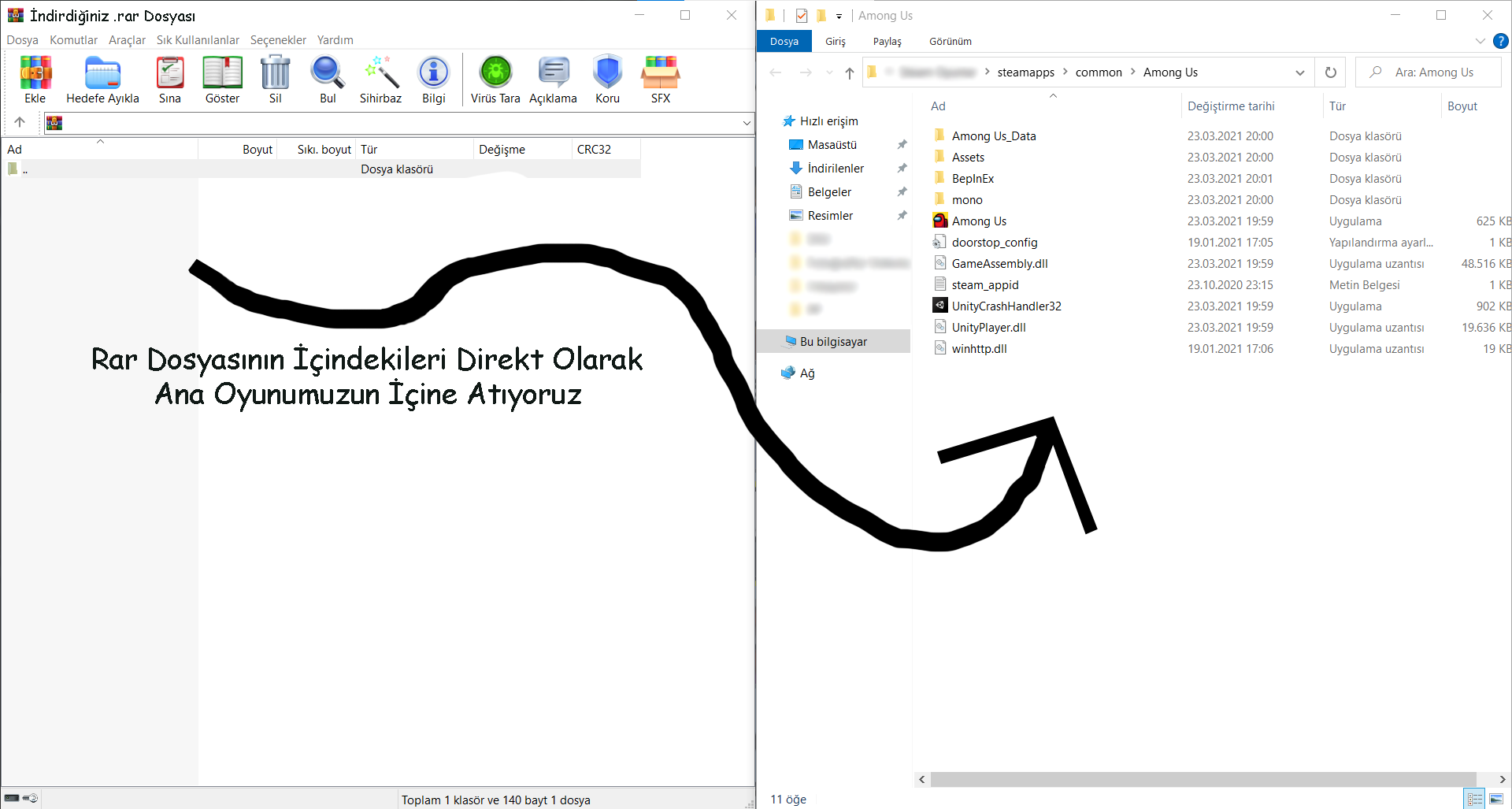1512x809 pixels.
Task: Sort WinRAR list by Boyut column
Action: (x=238, y=149)
